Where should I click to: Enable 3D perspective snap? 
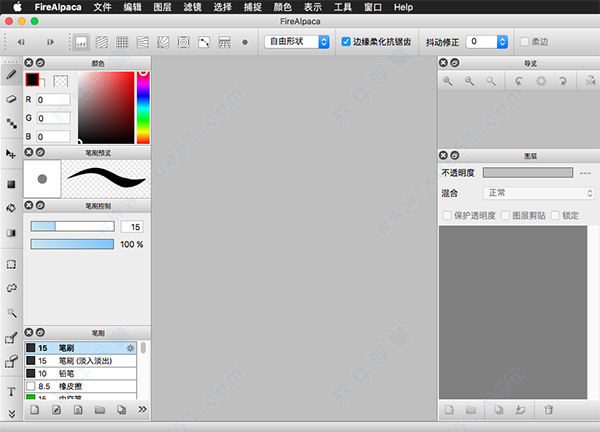(x=225, y=42)
